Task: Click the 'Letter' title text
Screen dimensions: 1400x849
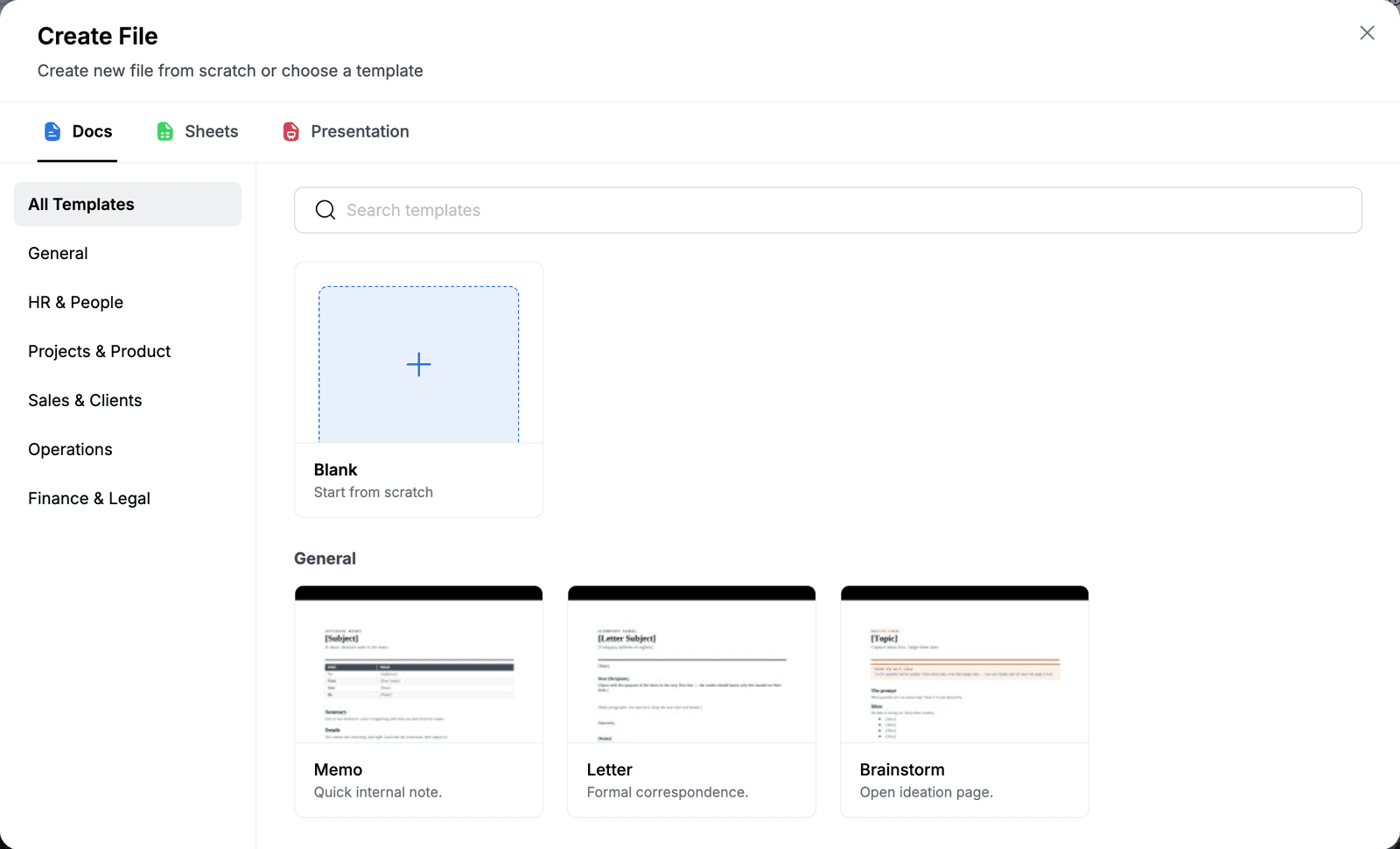Action: (609, 770)
